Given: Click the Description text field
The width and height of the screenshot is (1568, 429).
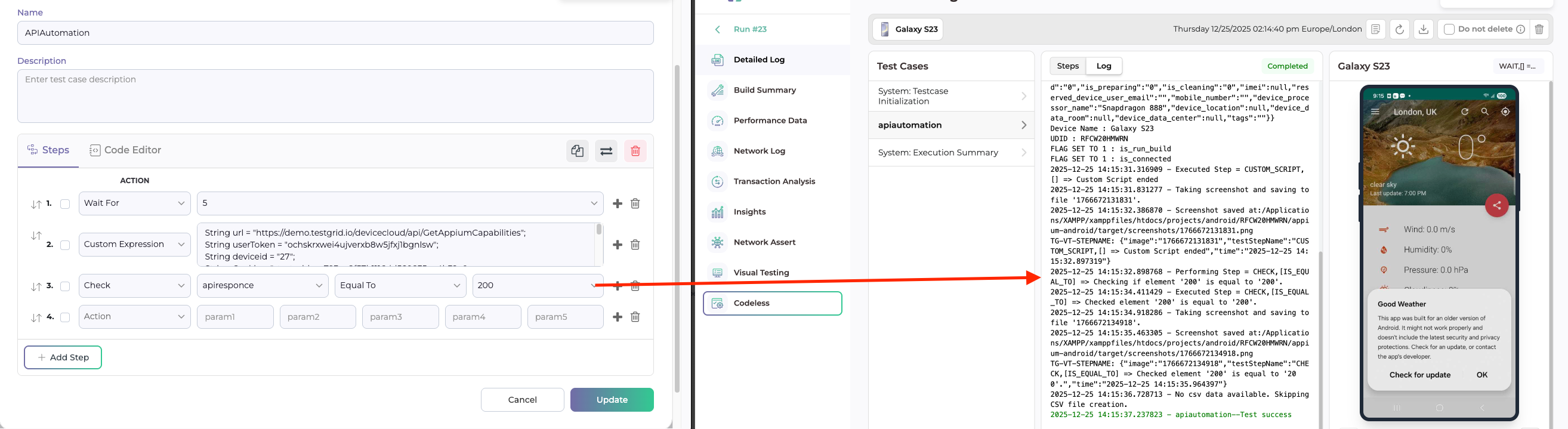Looking at the screenshot, I should (335, 96).
